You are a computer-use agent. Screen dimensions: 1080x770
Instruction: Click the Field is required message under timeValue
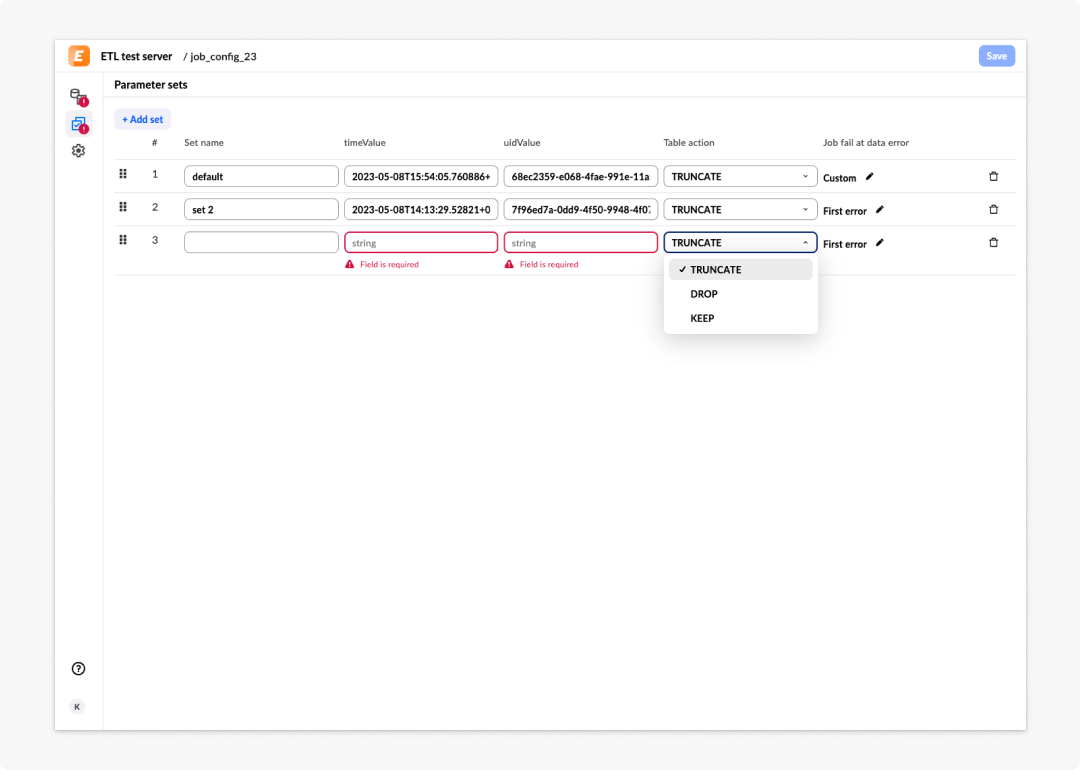click(389, 264)
